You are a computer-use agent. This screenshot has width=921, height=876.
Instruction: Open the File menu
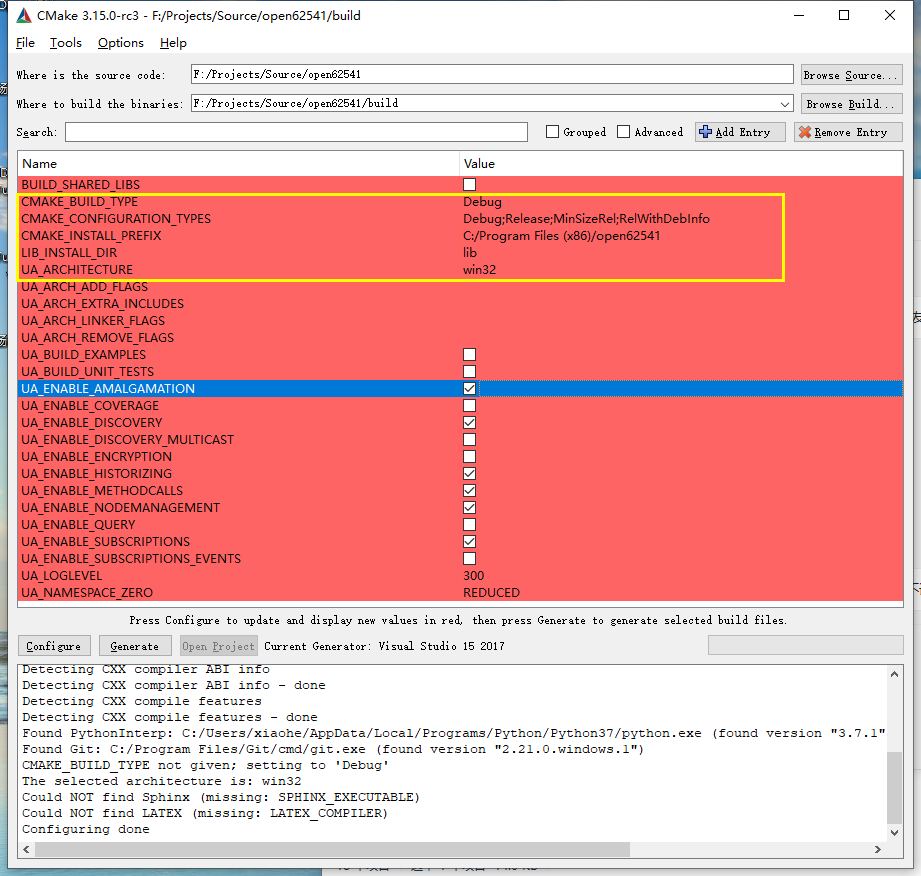(x=25, y=43)
